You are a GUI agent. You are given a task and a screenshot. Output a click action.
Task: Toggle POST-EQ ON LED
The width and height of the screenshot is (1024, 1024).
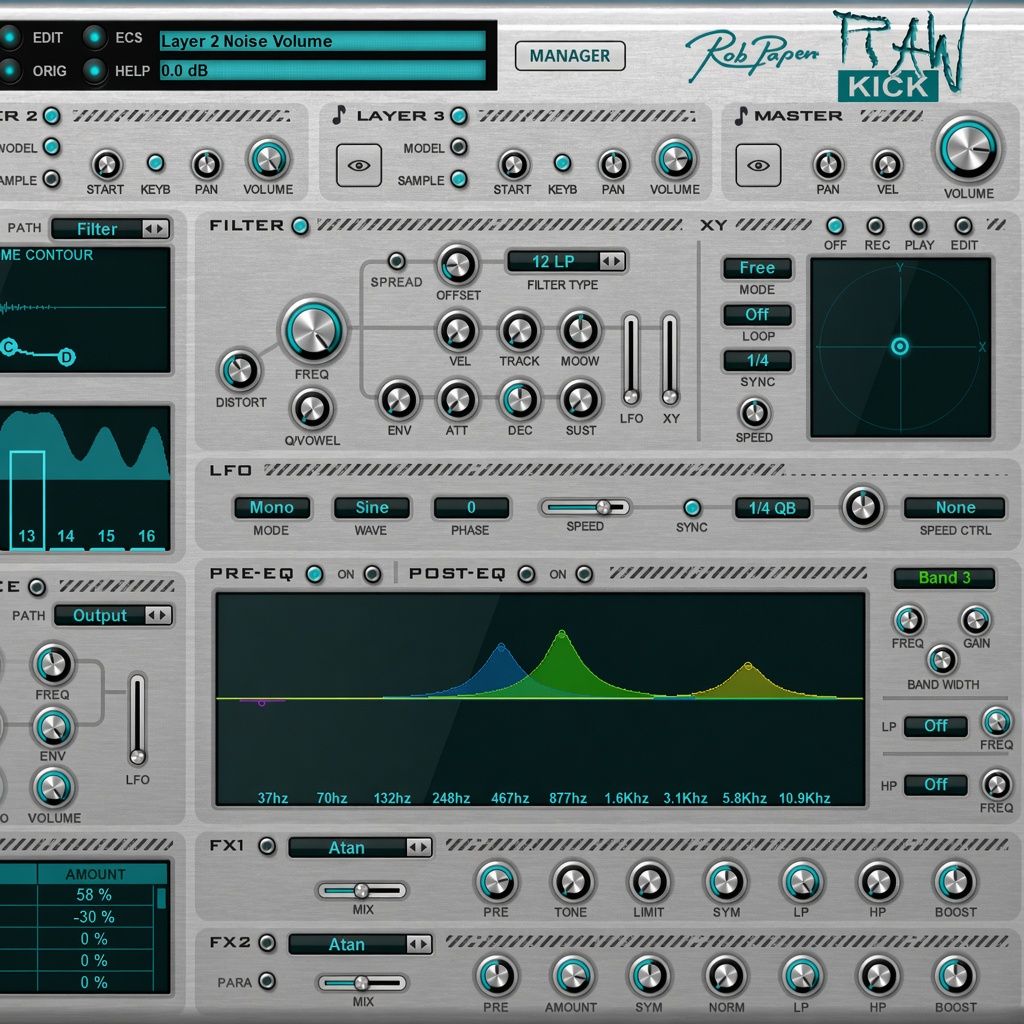coord(584,574)
